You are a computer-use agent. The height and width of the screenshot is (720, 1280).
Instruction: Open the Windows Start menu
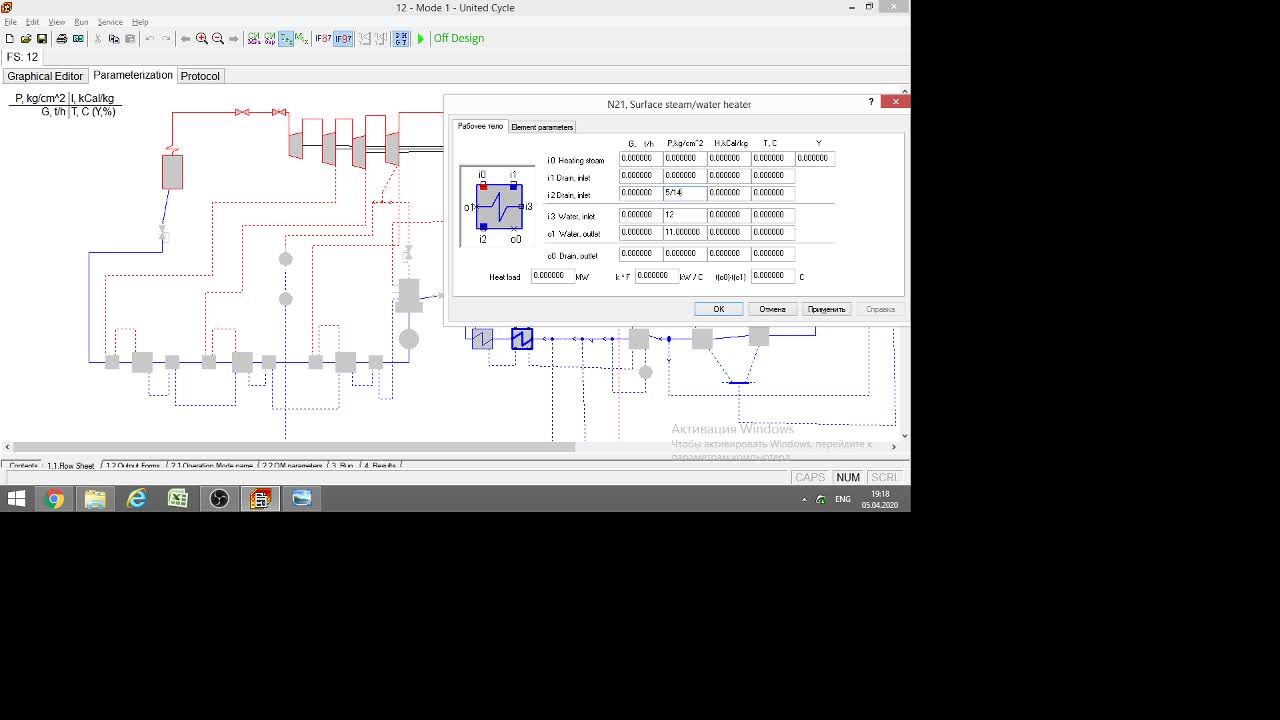(16, 498)
